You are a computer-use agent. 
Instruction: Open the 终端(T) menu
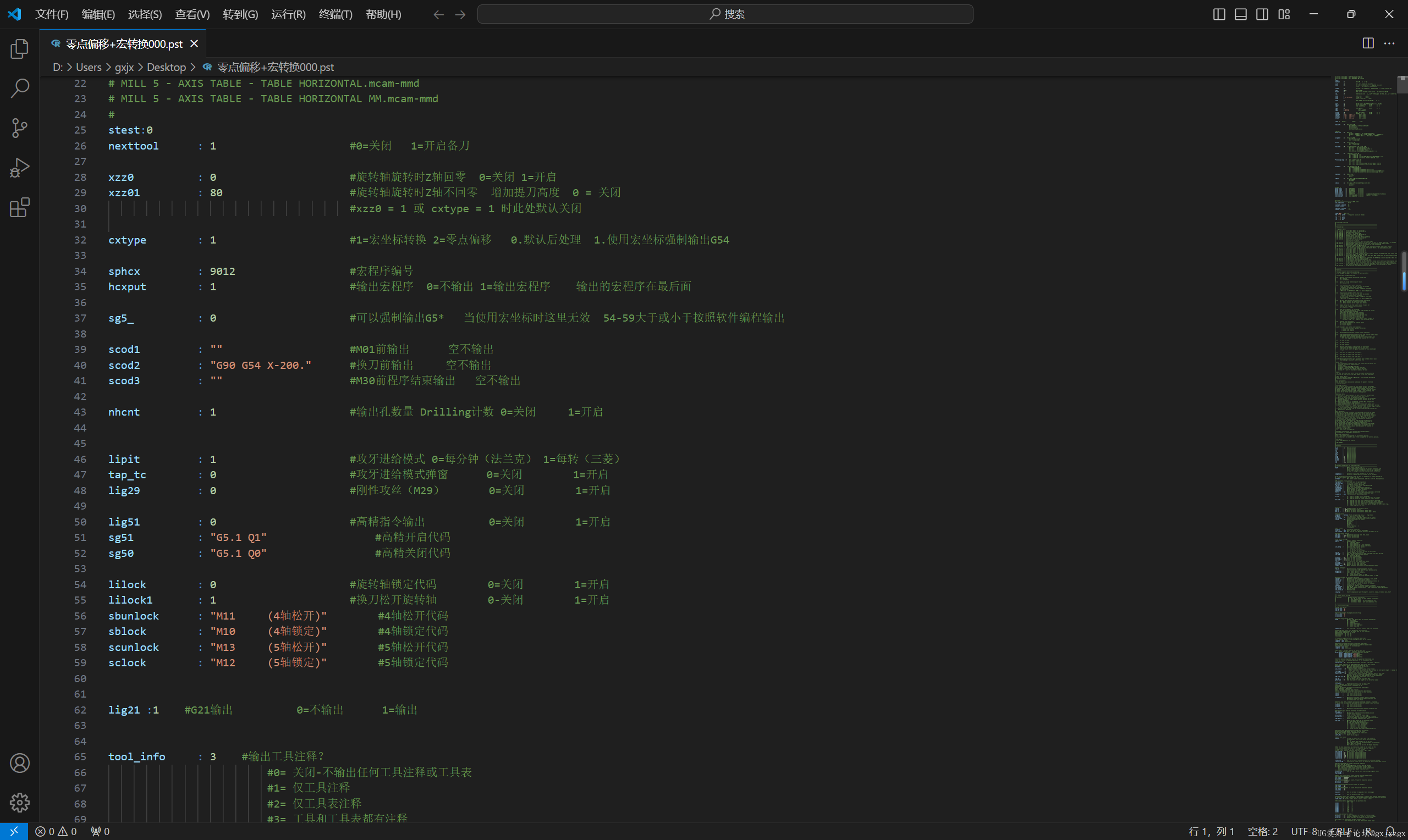(335, 14)
